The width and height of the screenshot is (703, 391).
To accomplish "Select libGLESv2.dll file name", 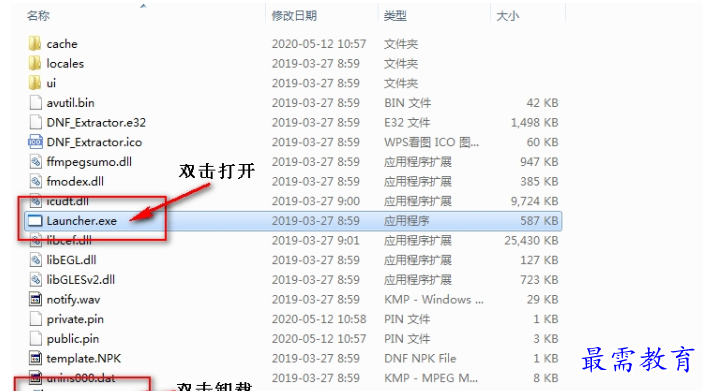I will pos(81,280).
